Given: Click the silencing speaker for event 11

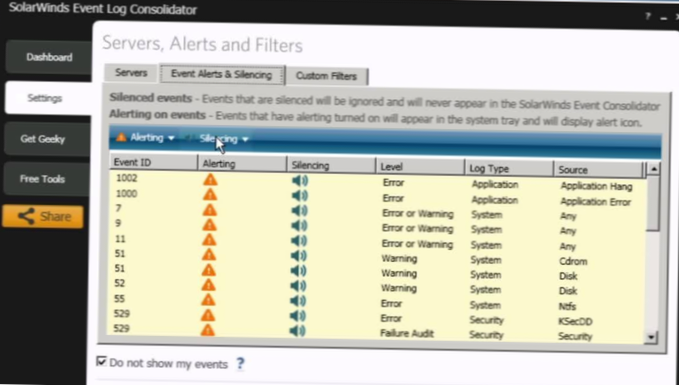Looking at the screenshot, I should tap(299, 241).
